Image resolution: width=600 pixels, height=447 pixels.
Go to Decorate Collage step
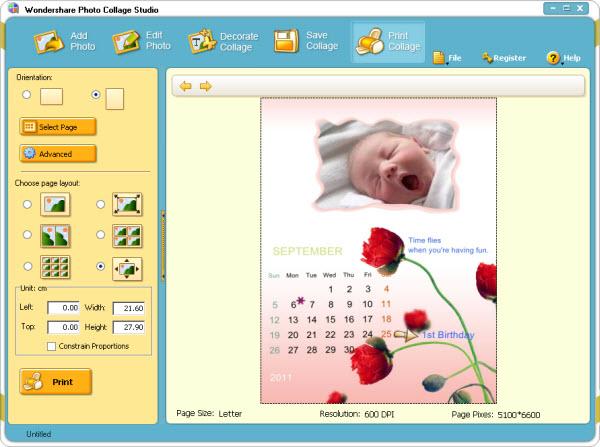point(222,41)
